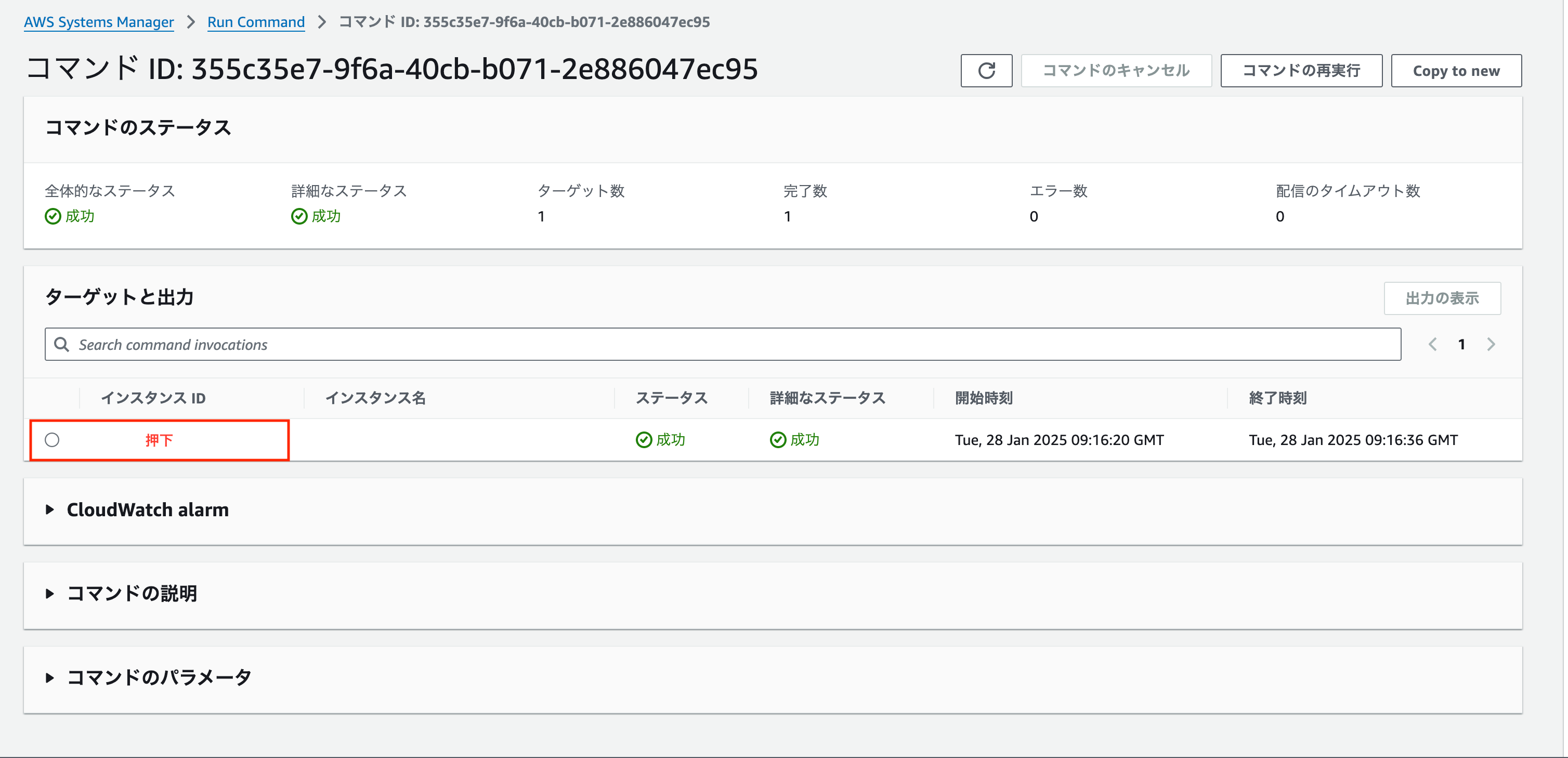Sort by インスタンス ID column header

click(x=153, y=398)
